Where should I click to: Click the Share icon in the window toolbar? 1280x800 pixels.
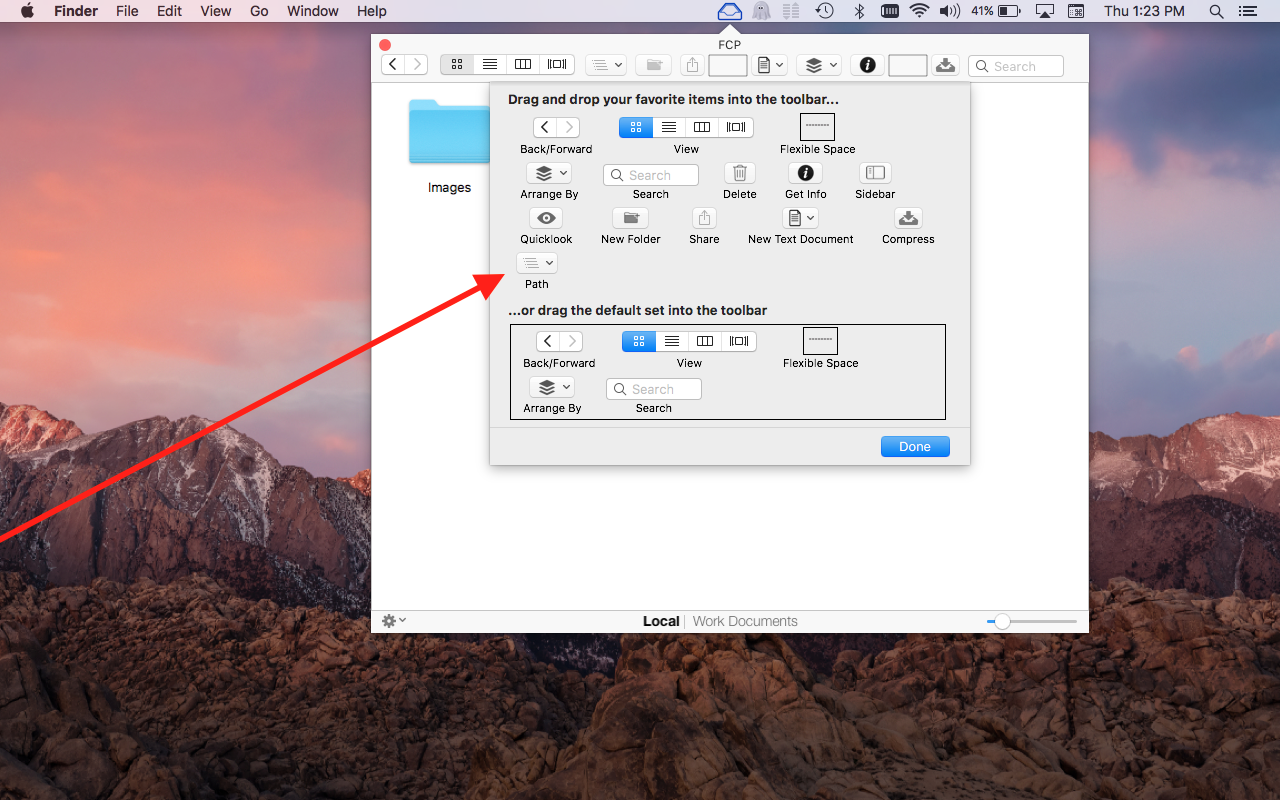[x=692, y=65]
